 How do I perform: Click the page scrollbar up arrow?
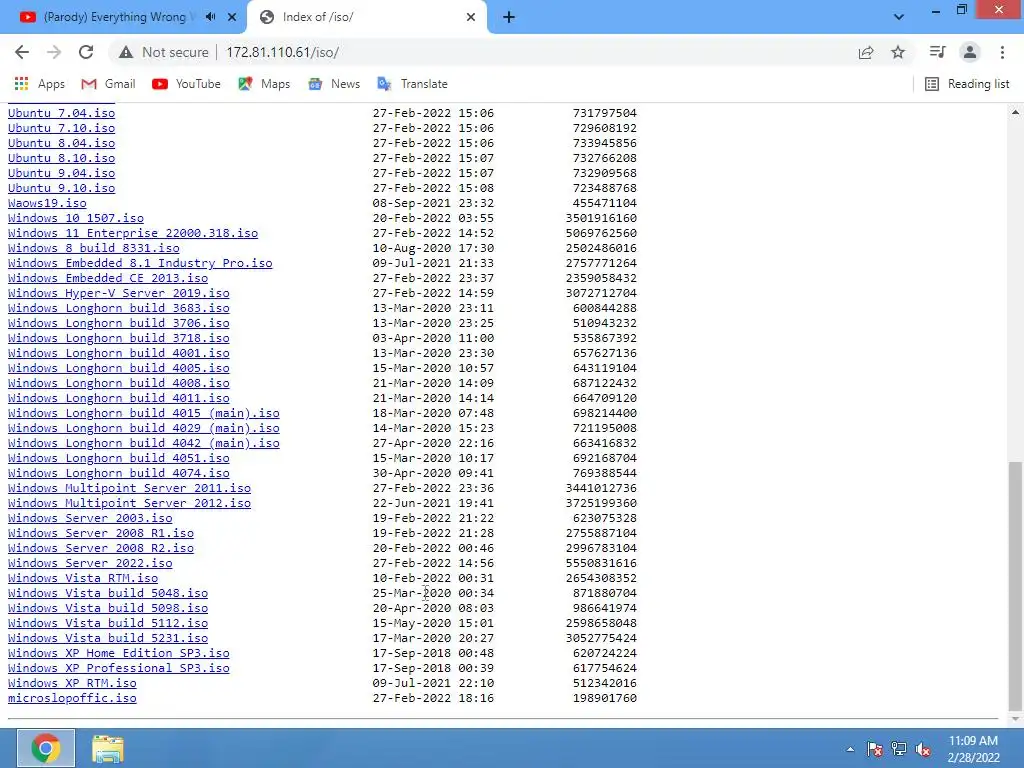click(x=1015, y=112)
